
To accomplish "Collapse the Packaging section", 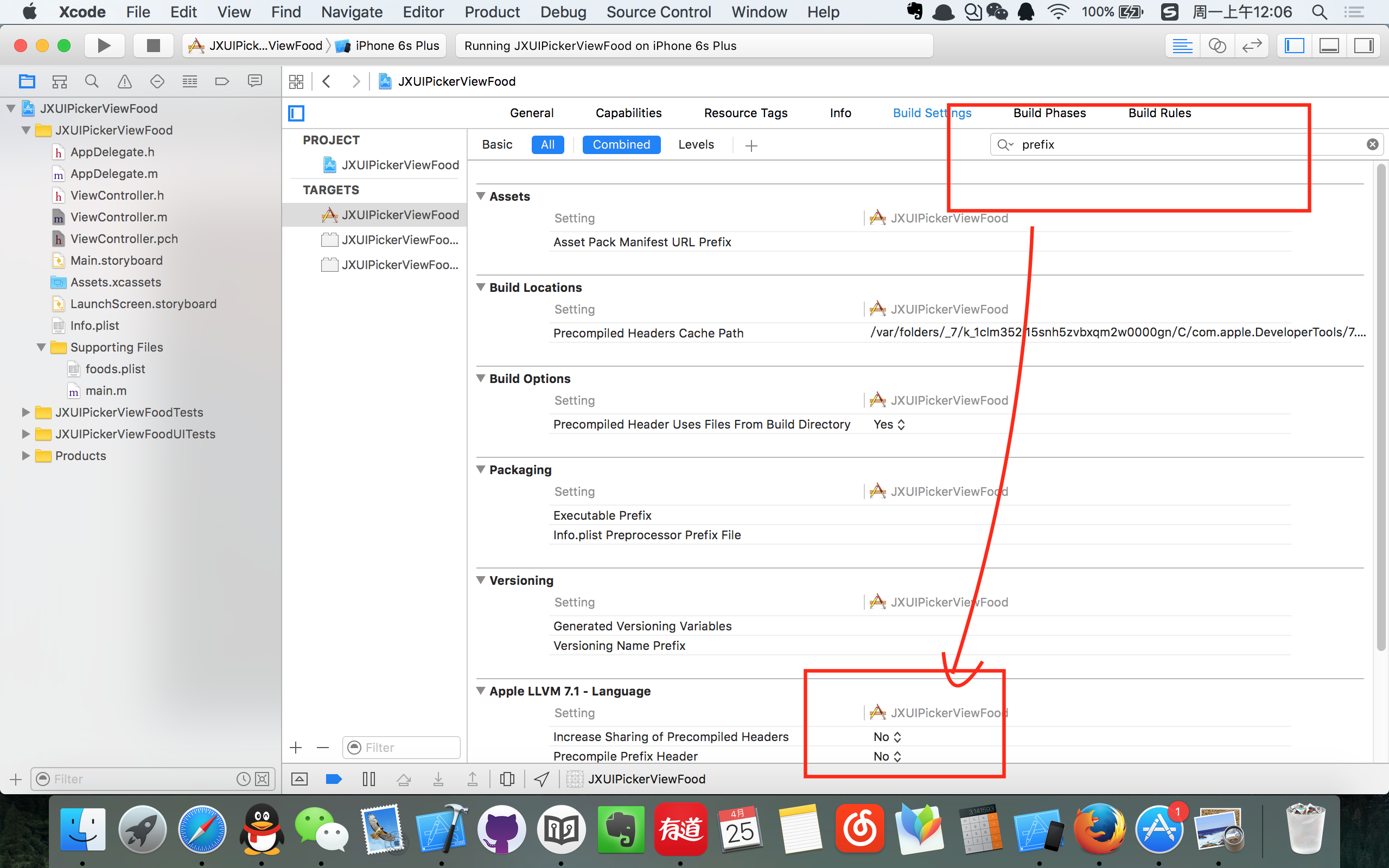I will [481, 470].
